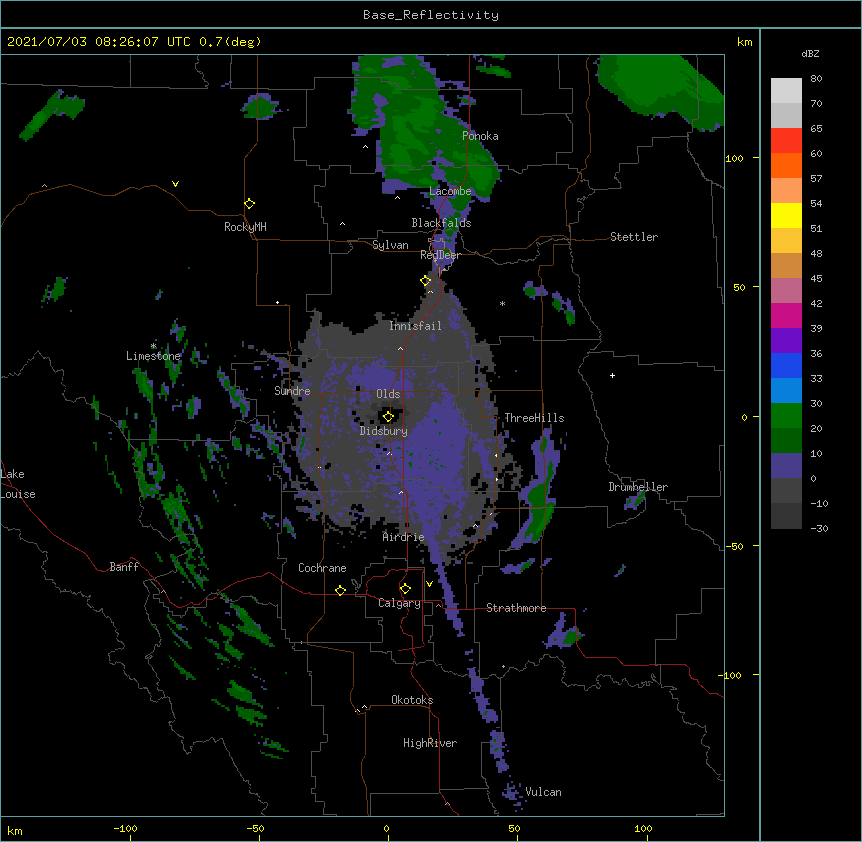Click the ThreeHills city label

[x=534, y=418]
